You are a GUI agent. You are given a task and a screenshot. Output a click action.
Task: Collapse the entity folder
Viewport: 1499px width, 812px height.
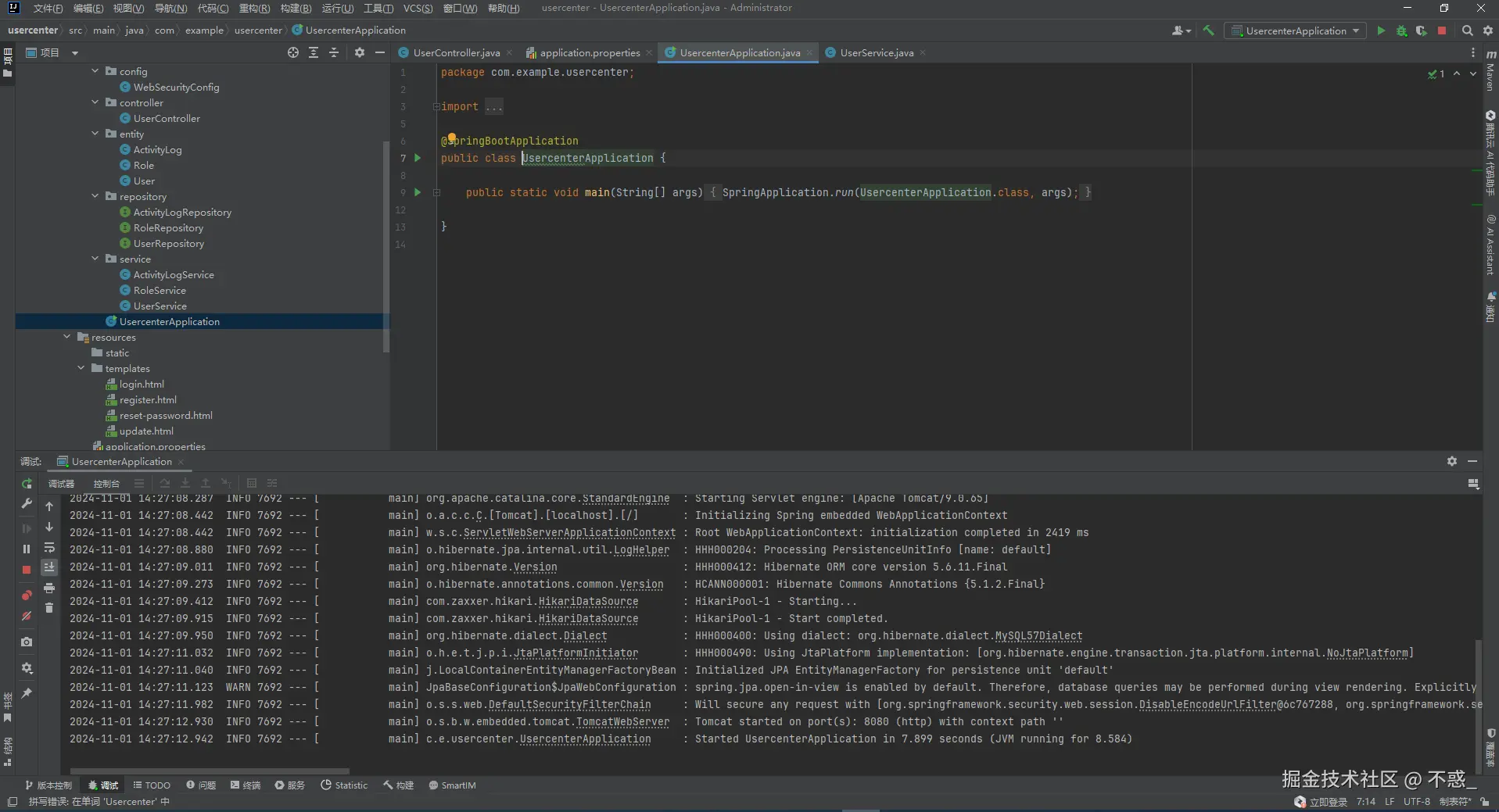(x=95, y=134)
